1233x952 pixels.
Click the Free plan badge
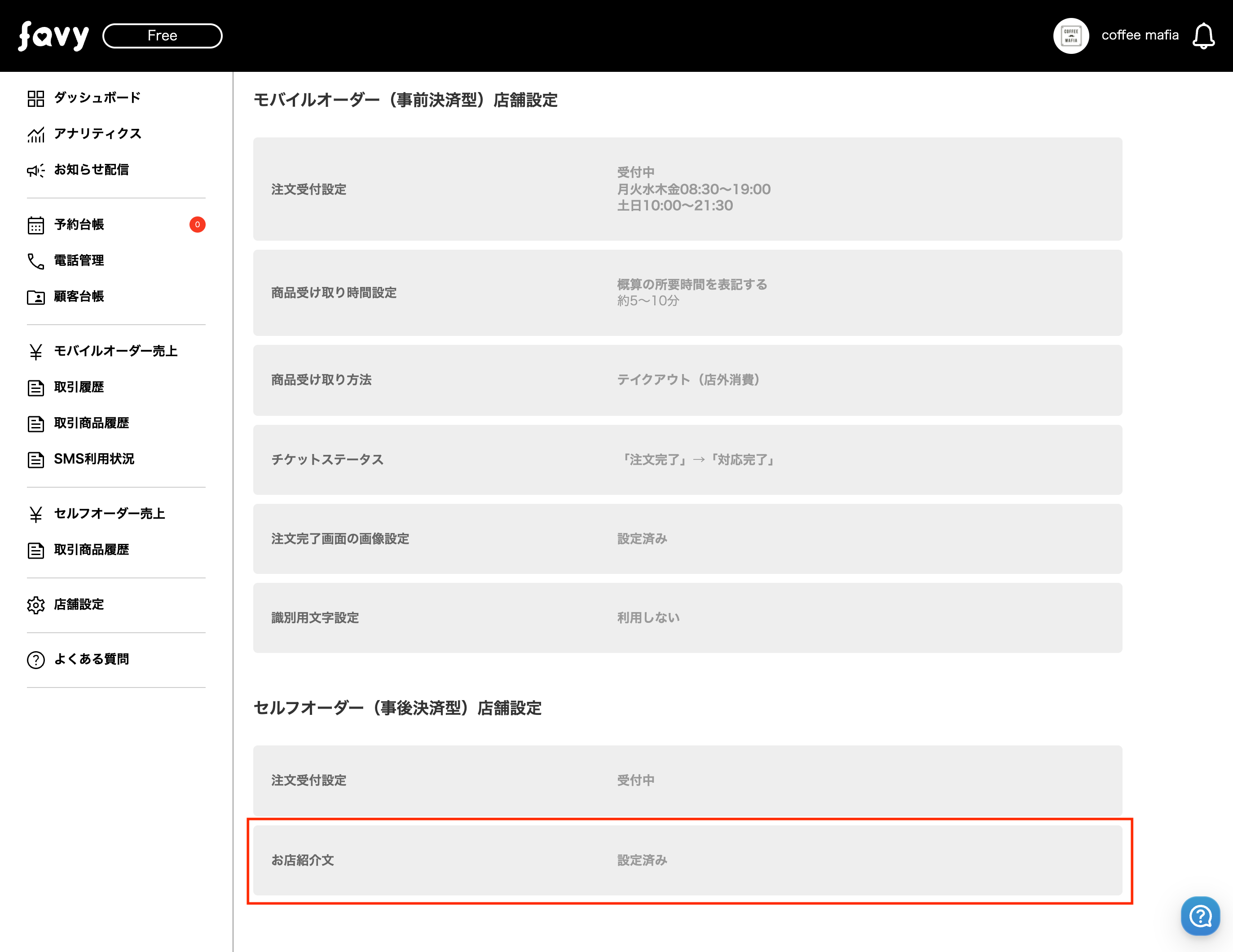tap(162, 35)
